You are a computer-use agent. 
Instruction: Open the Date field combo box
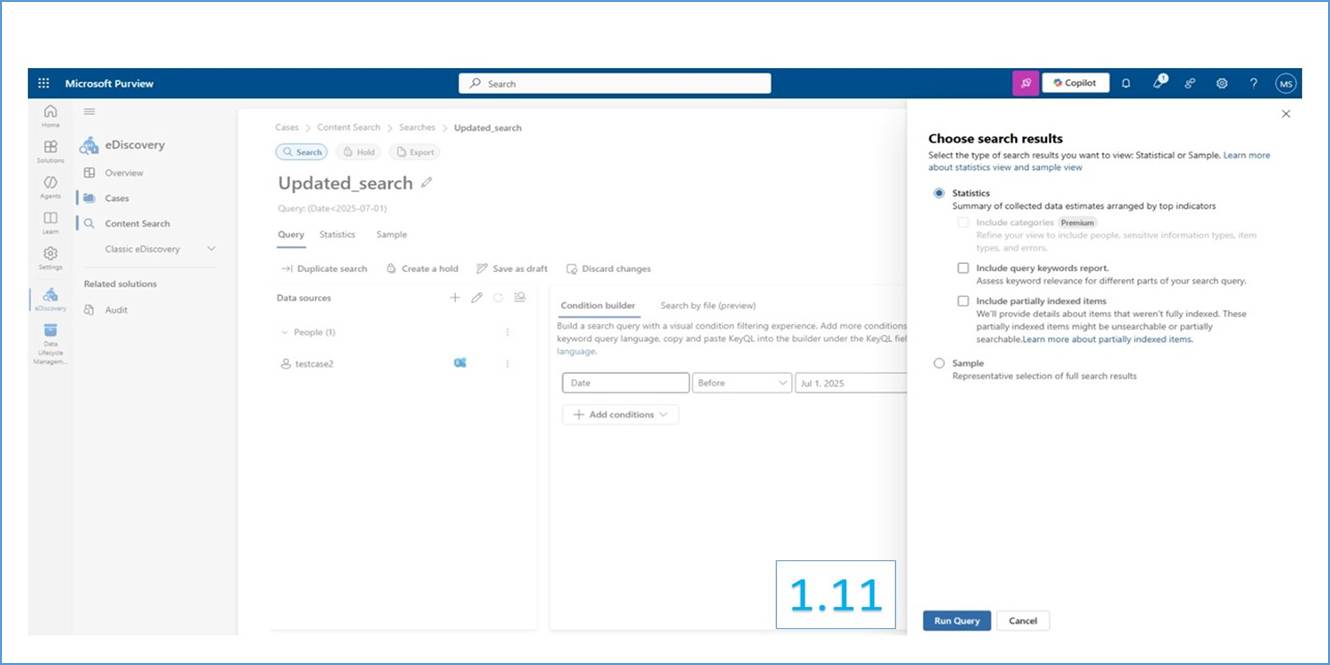click(626, 383)
